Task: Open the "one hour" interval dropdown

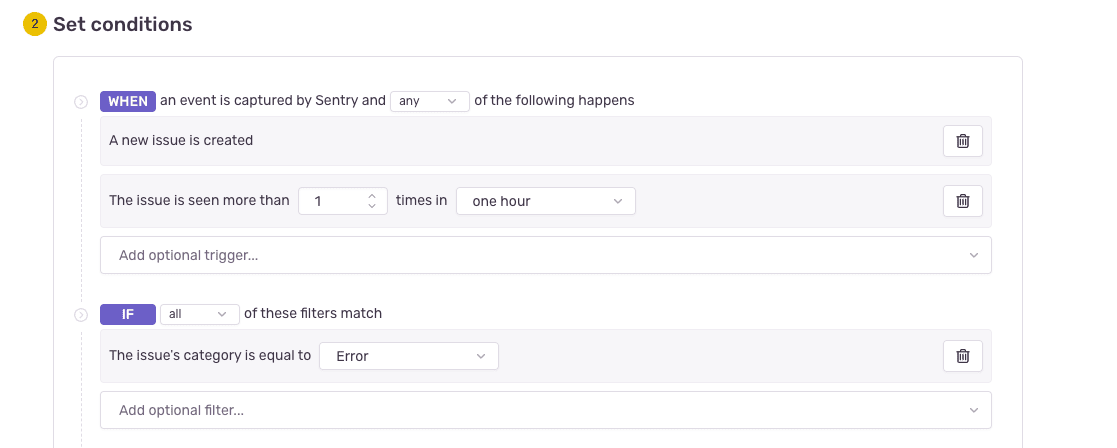Action: tap(545, 201)
